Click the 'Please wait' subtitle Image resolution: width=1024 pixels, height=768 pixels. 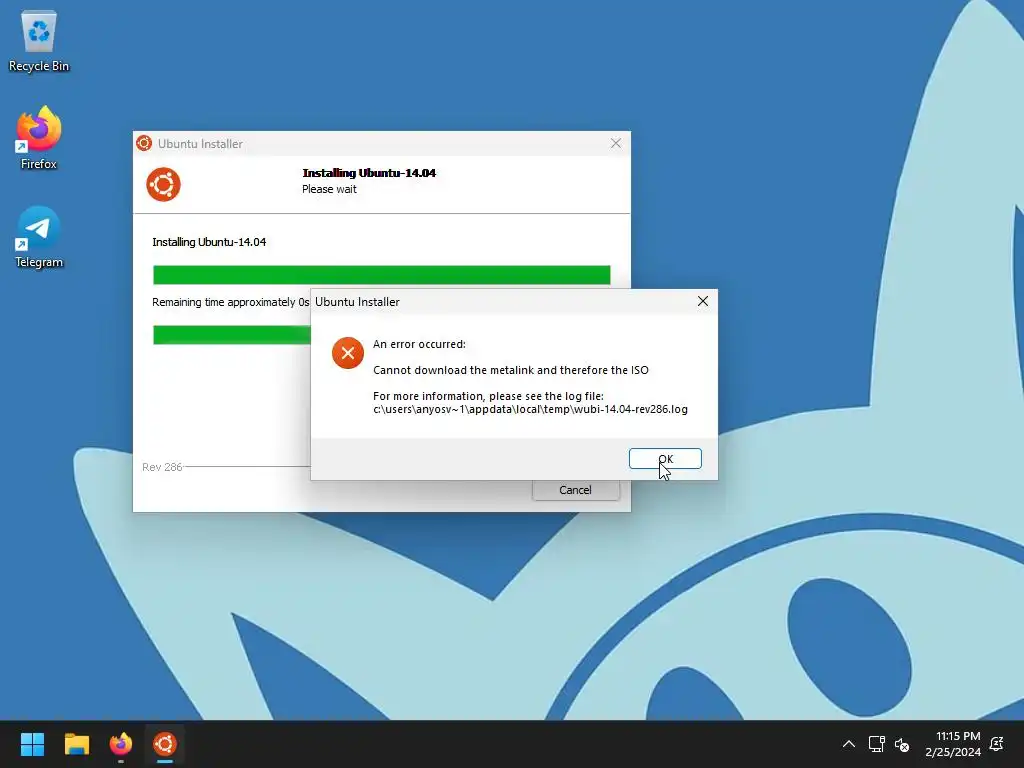point(329,189)
